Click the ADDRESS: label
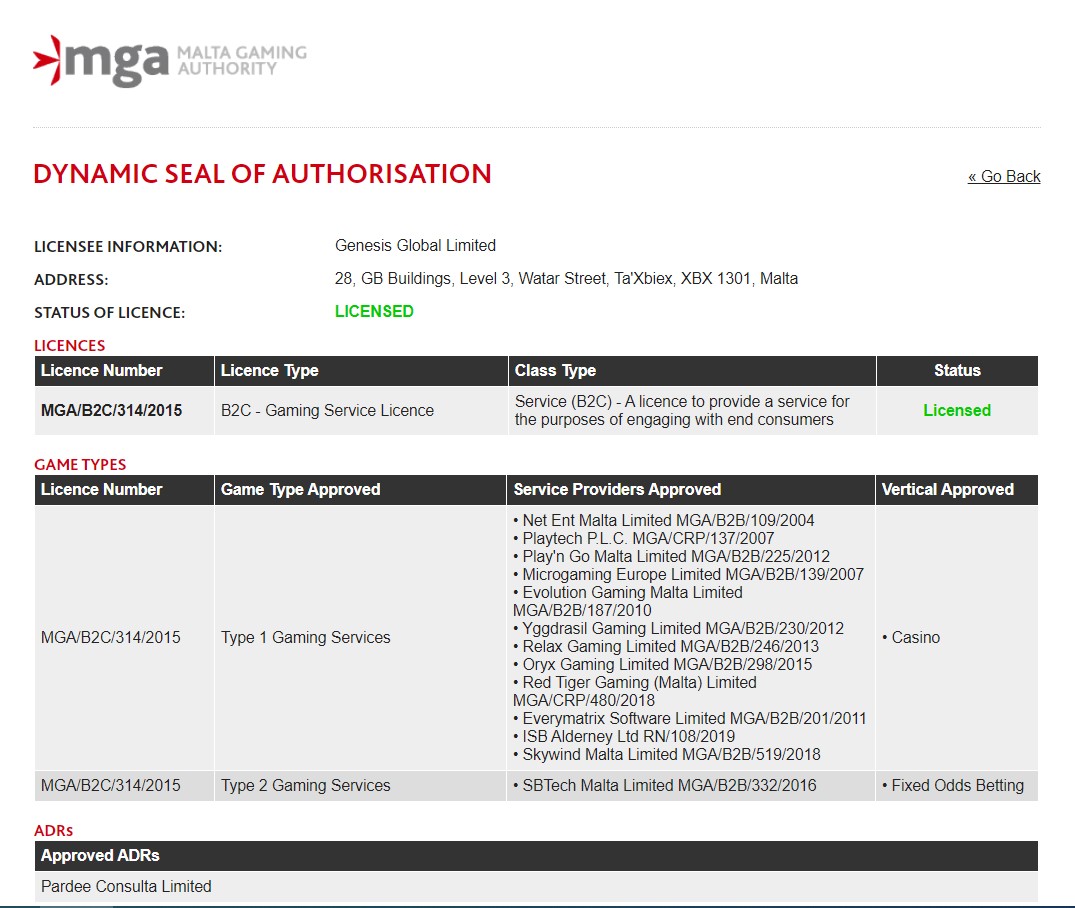 coord(71,279)
